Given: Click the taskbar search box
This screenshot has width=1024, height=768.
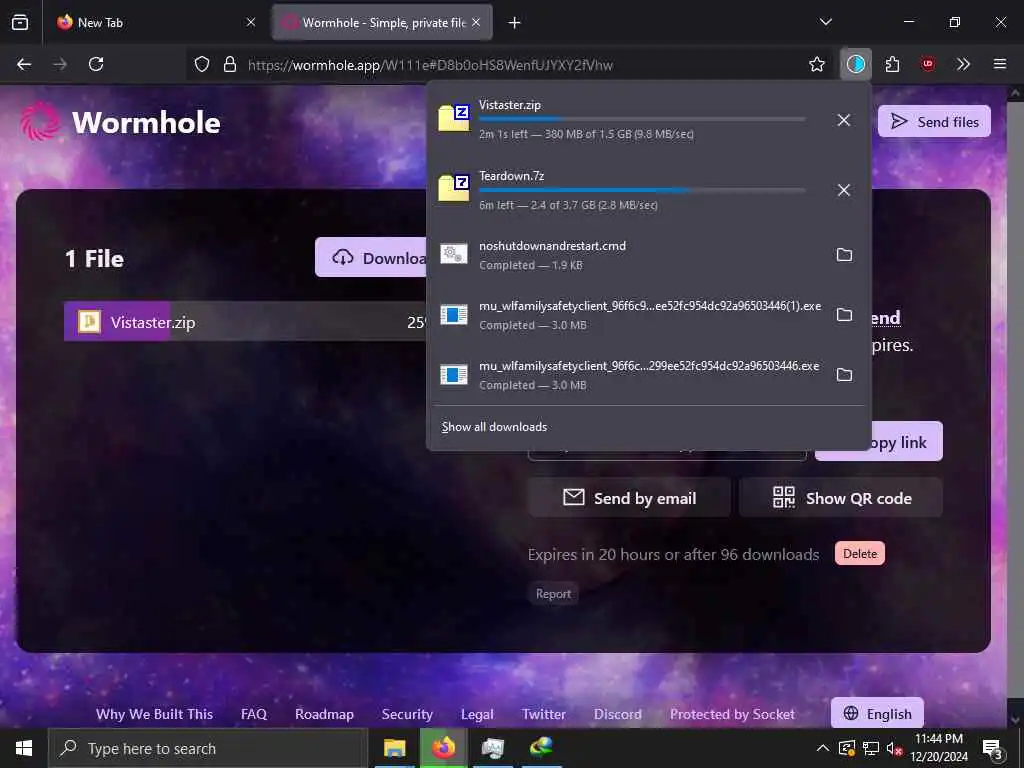Looking at the screenshot, I should pyautogui.click(x=208, y=748).
